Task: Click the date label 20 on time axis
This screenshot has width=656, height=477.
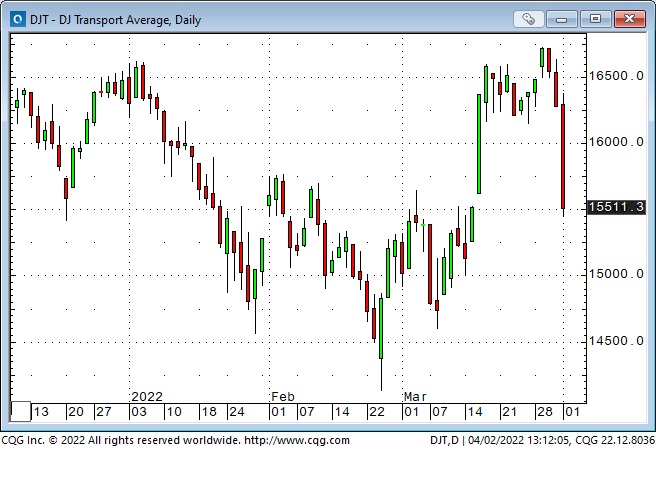Action: coord(76,412)
